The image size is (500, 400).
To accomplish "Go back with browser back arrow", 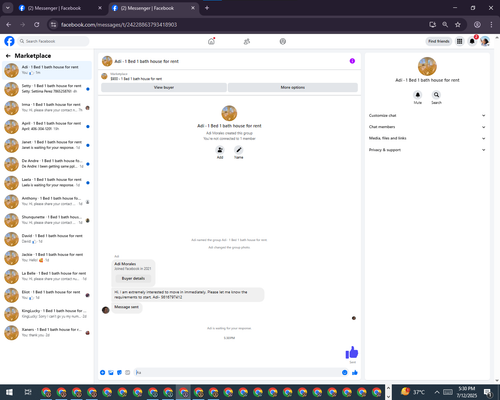I will point(9,25).
